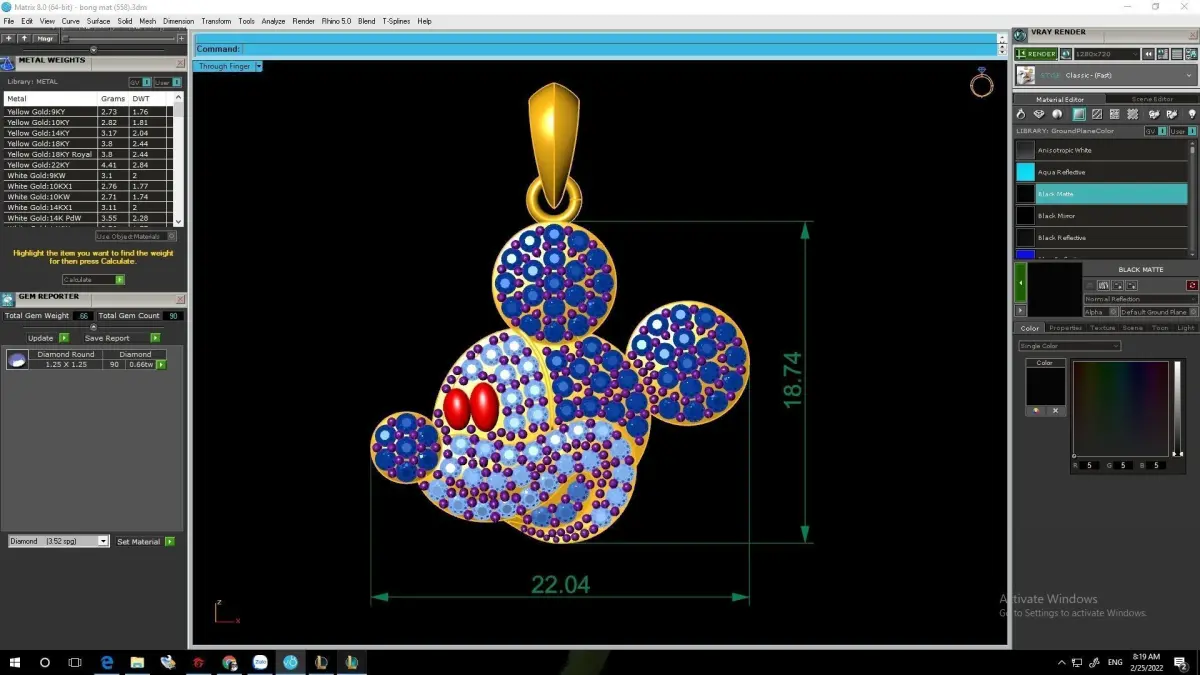Screen dimensions: 1200x675
Task: Open the Single Color dropdown
Action: coord(1069,346)
